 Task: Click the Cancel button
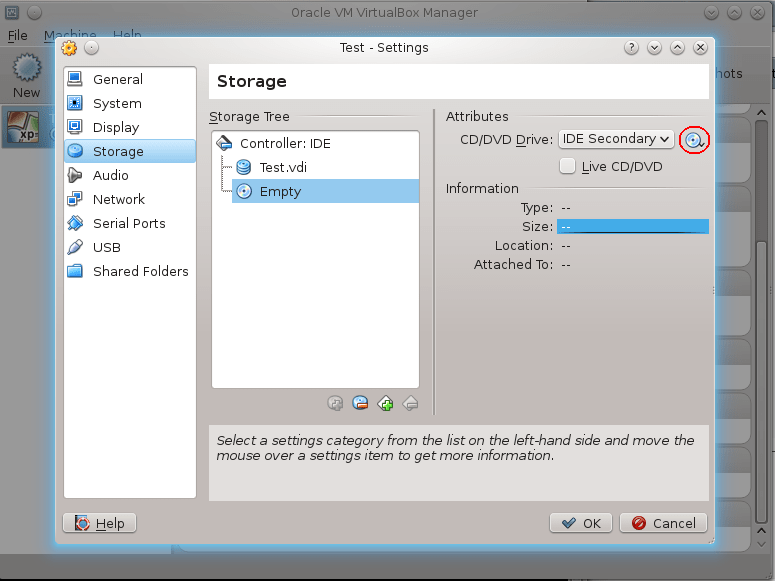coord(663,523)
